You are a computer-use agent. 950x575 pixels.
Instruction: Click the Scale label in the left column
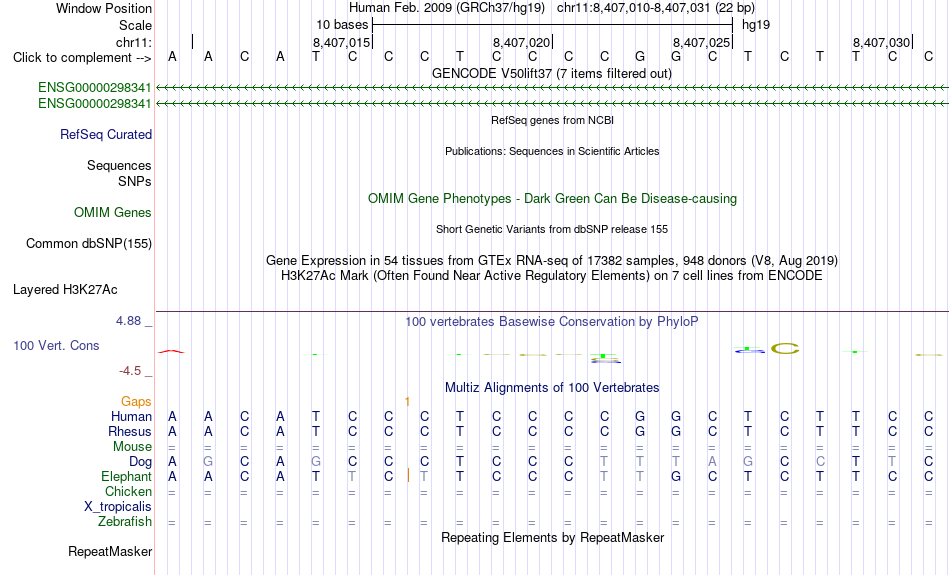[x=135, y=25]
